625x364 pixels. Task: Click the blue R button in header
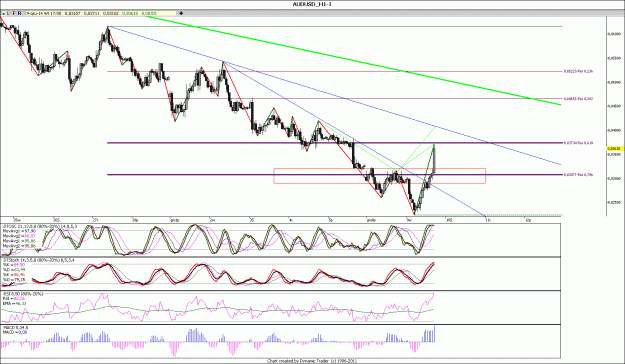(20, 13)
